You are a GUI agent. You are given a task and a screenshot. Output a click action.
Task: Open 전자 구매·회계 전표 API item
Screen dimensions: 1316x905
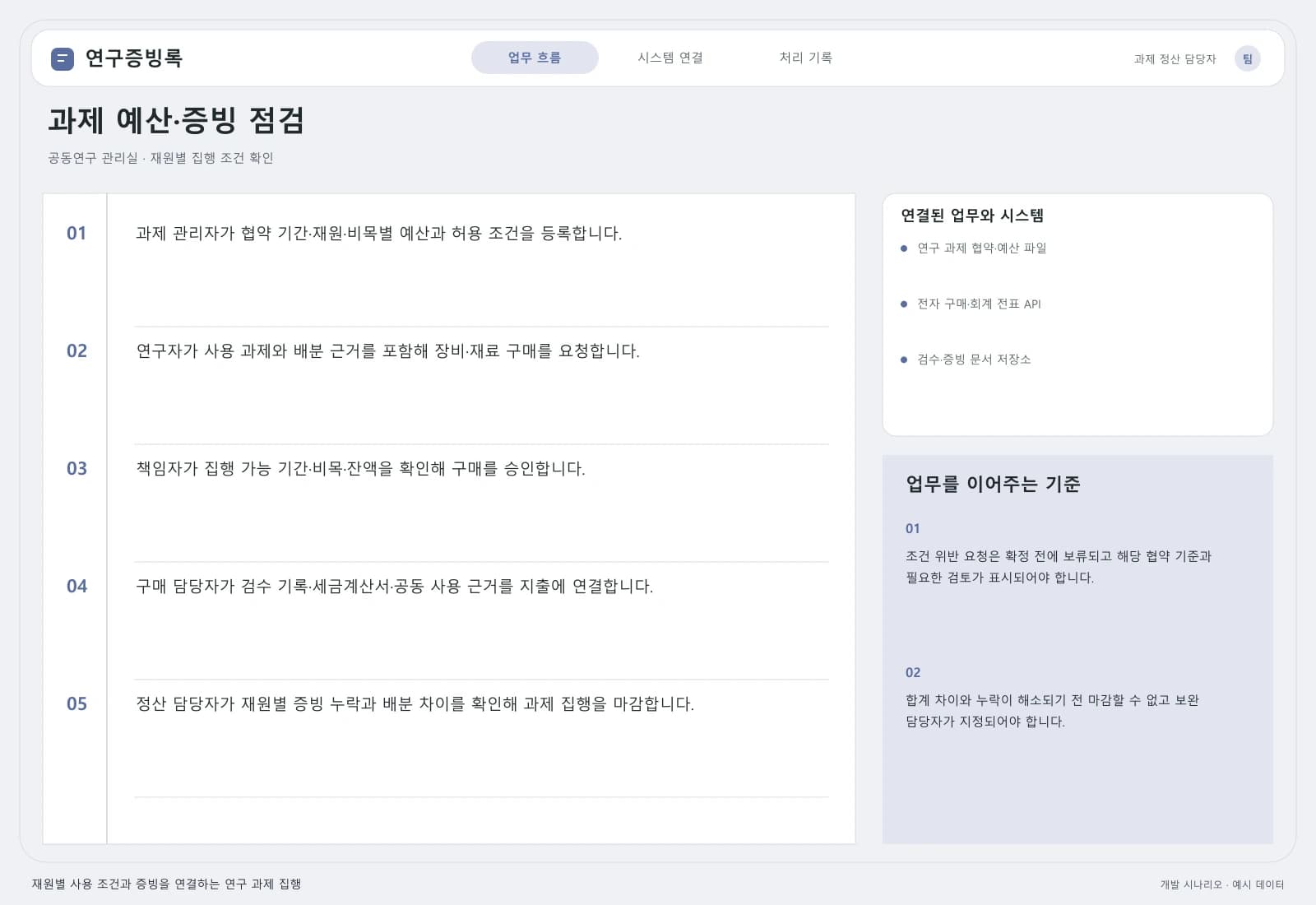(x=979, y=304)
